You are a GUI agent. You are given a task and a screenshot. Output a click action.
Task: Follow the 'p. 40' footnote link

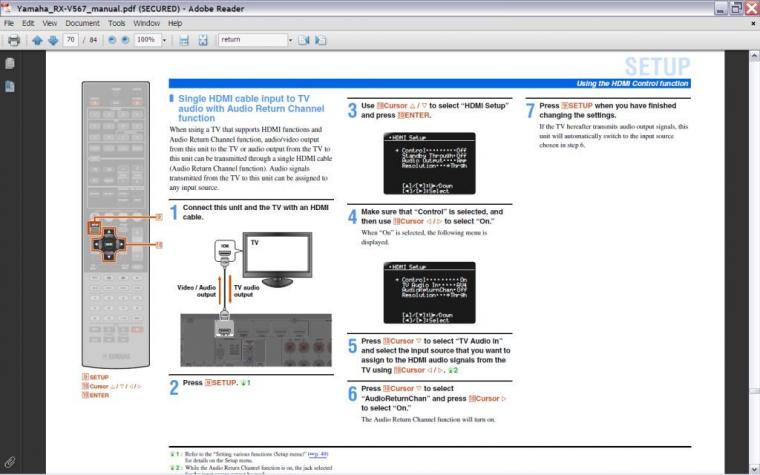(x=318, y=454)
